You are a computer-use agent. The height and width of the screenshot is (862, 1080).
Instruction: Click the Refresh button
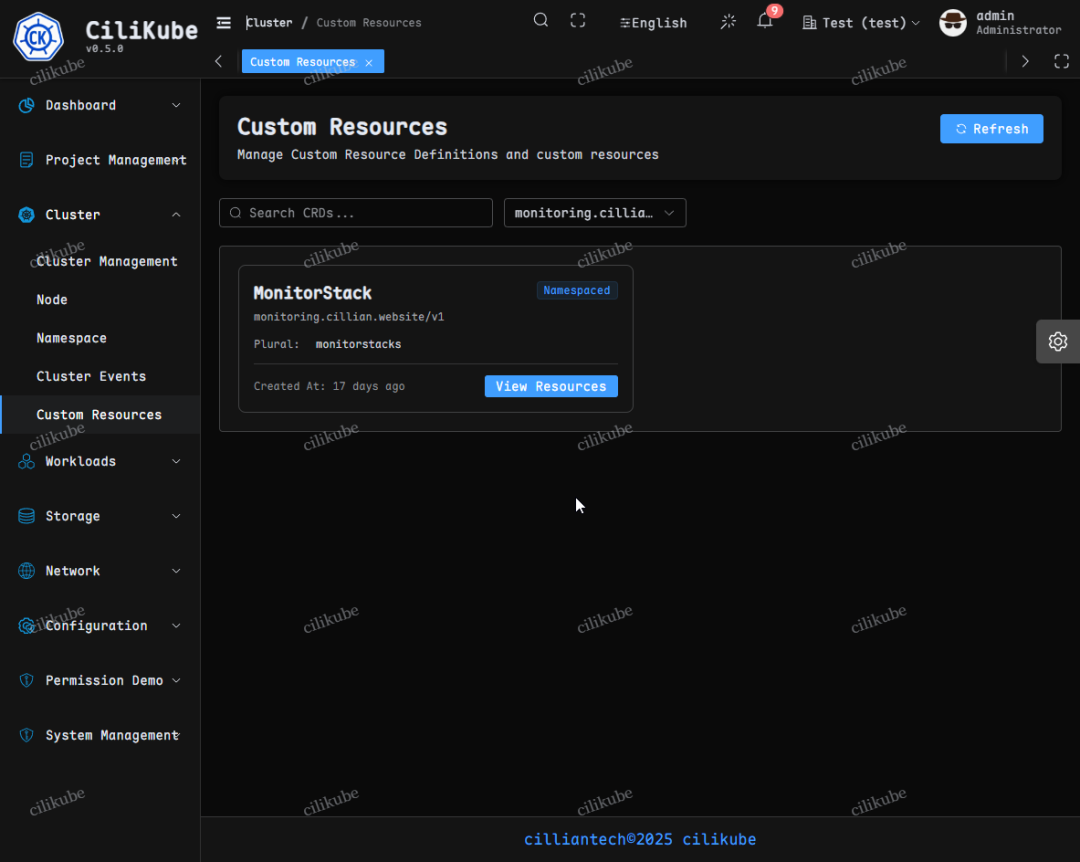point(991,128)
